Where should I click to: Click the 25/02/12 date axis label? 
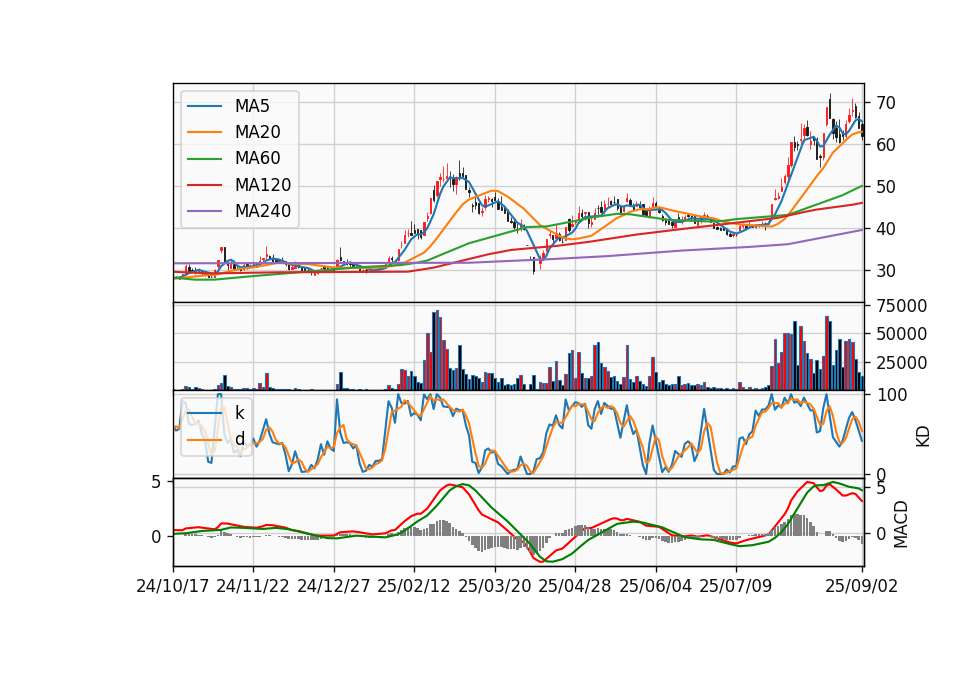pos(414,586)
